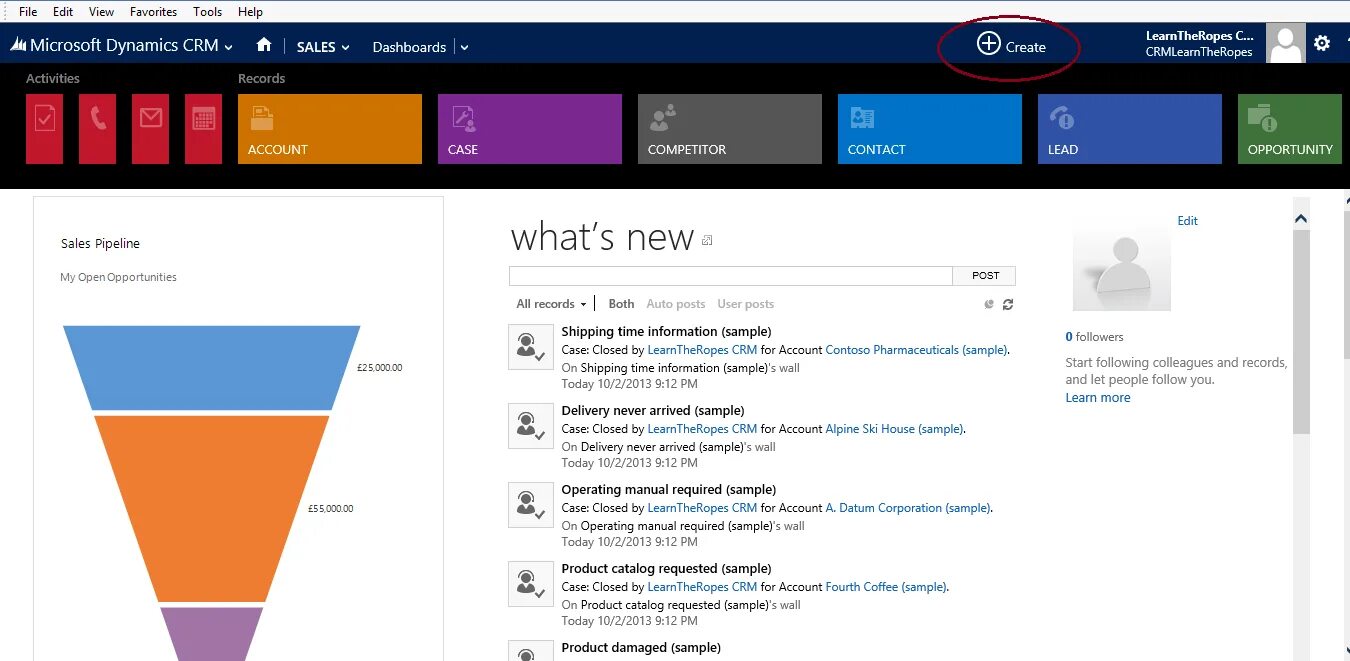Go to the Home icon
The width and height of the screenshot is (1350, 661).
264,45
